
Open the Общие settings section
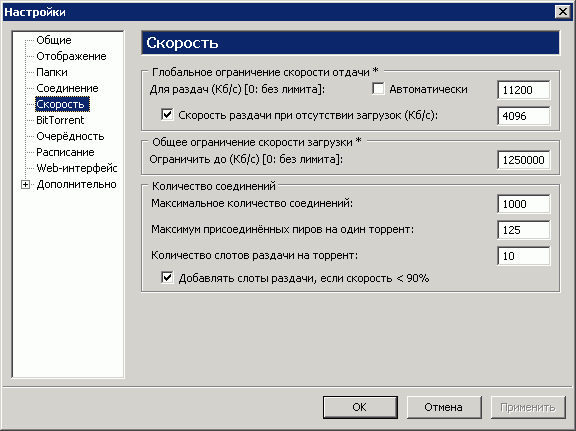point(54,40)
